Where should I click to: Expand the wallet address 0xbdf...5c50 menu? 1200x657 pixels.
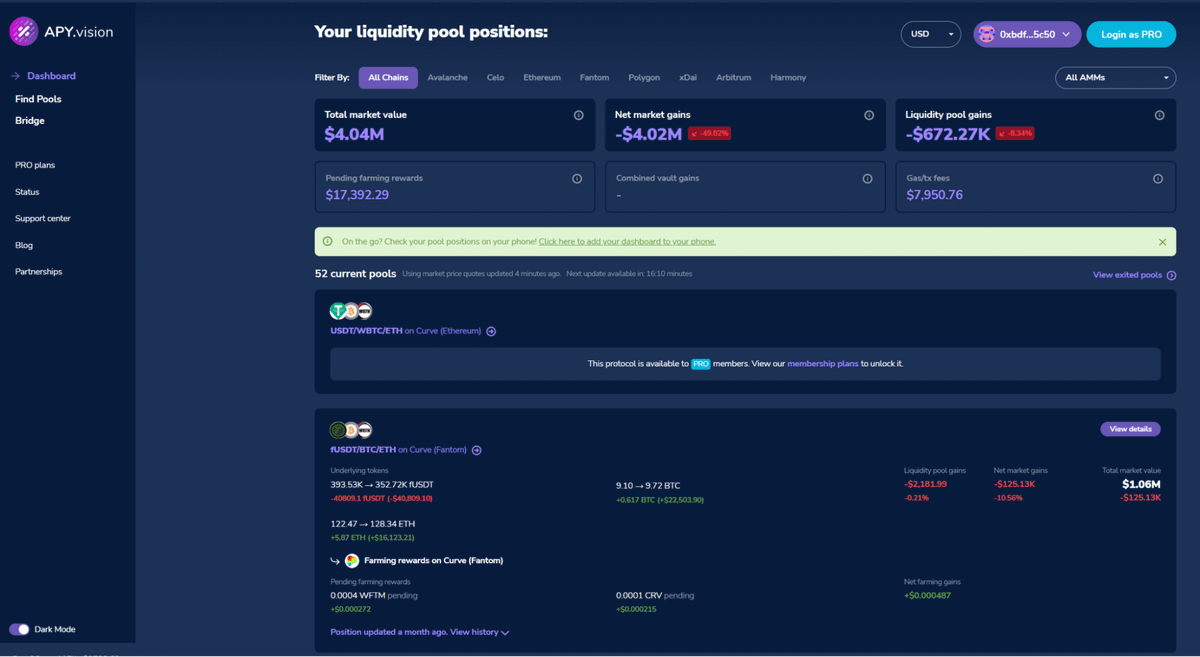[1027, 34]
